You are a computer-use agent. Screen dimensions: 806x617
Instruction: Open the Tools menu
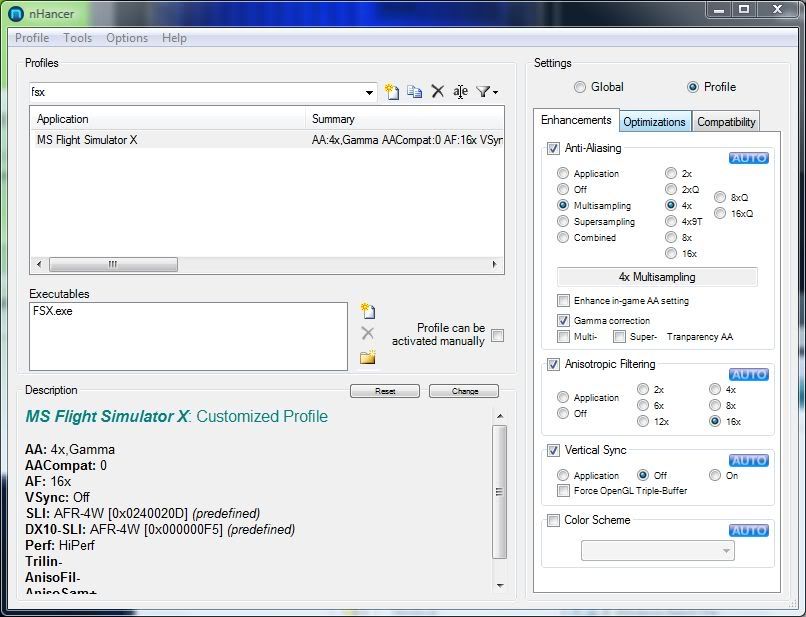(77, 38)
